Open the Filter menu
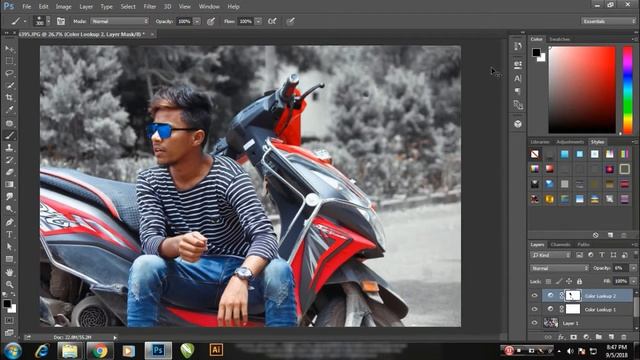 click(x=150, y=7)
